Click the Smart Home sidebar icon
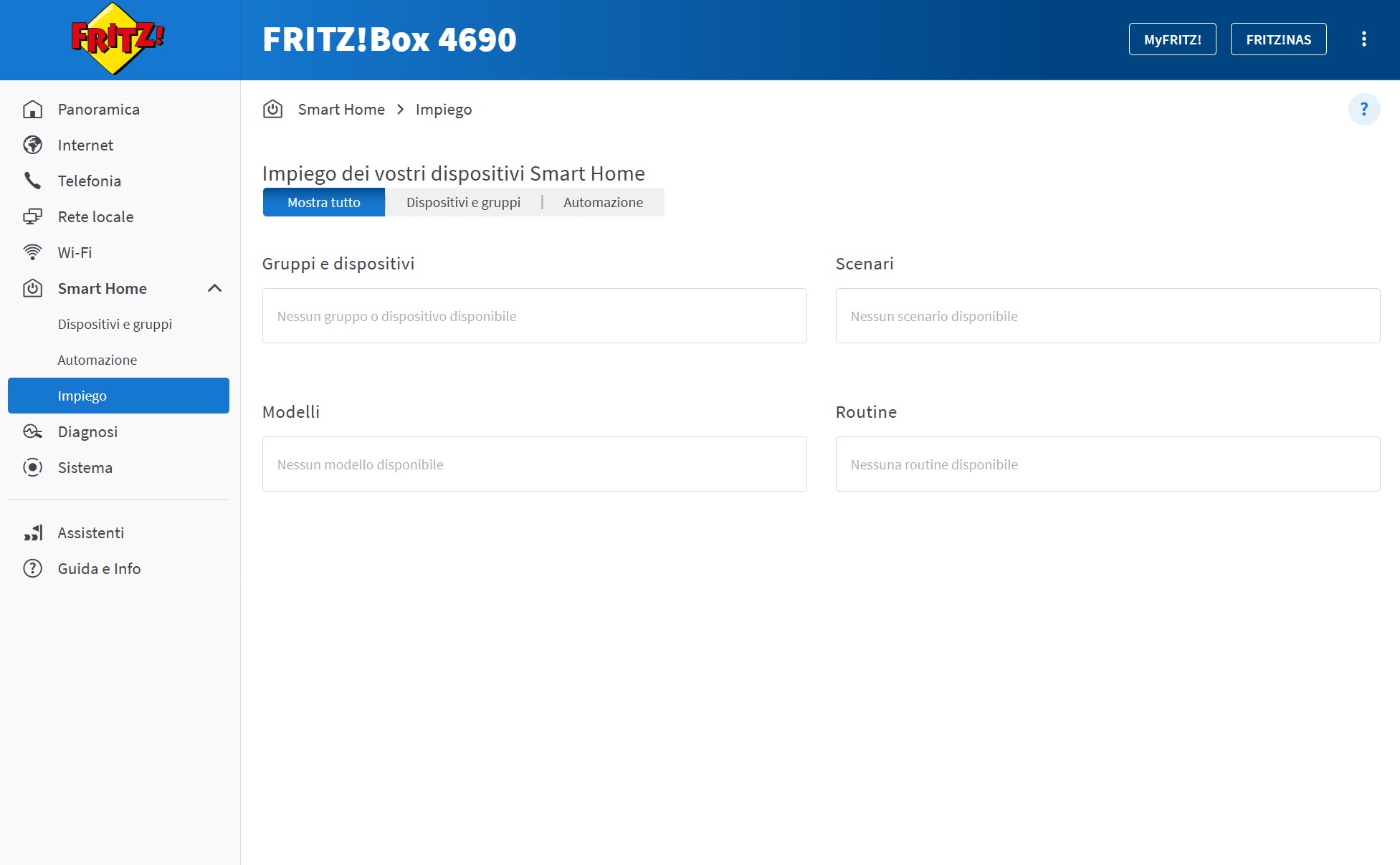The width and height of the screenshot is (1400, 865). [32, 288]
